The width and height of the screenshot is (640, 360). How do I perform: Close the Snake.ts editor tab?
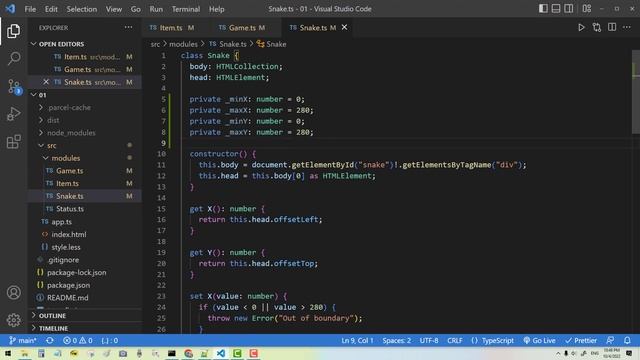344,27
